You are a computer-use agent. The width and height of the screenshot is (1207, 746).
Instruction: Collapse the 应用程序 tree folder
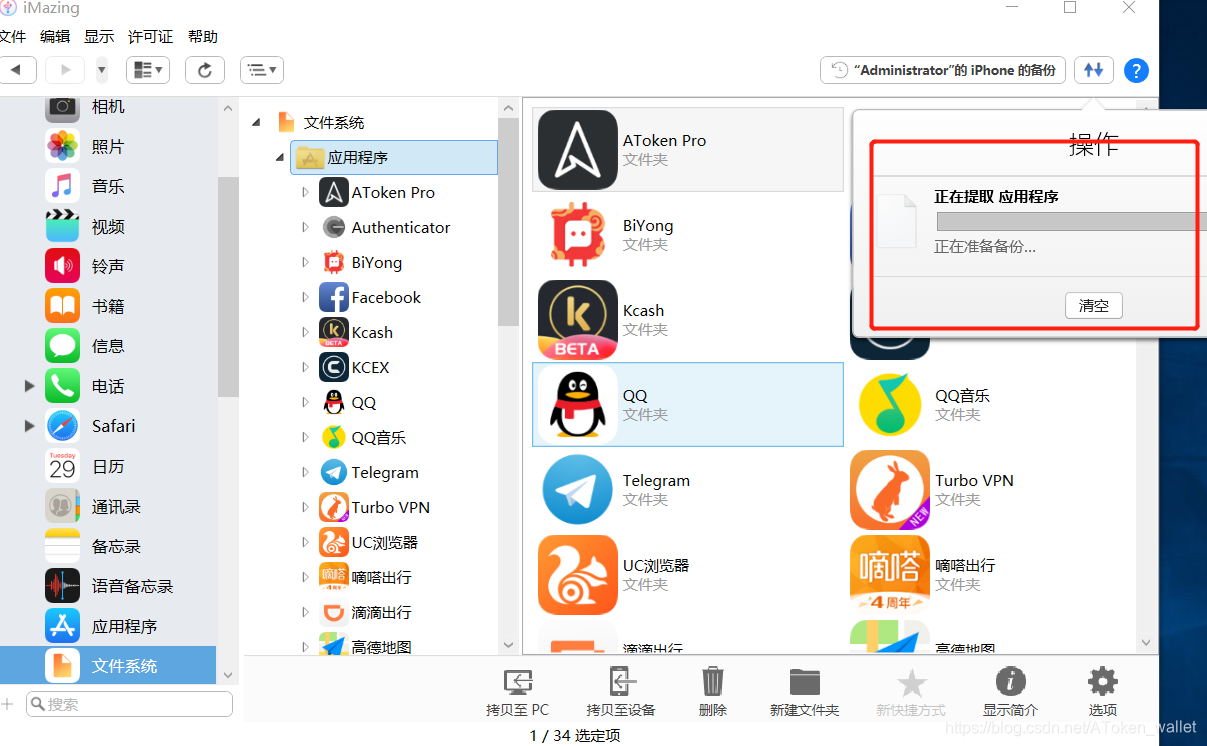pyautogui.click(x=280, y=157)
